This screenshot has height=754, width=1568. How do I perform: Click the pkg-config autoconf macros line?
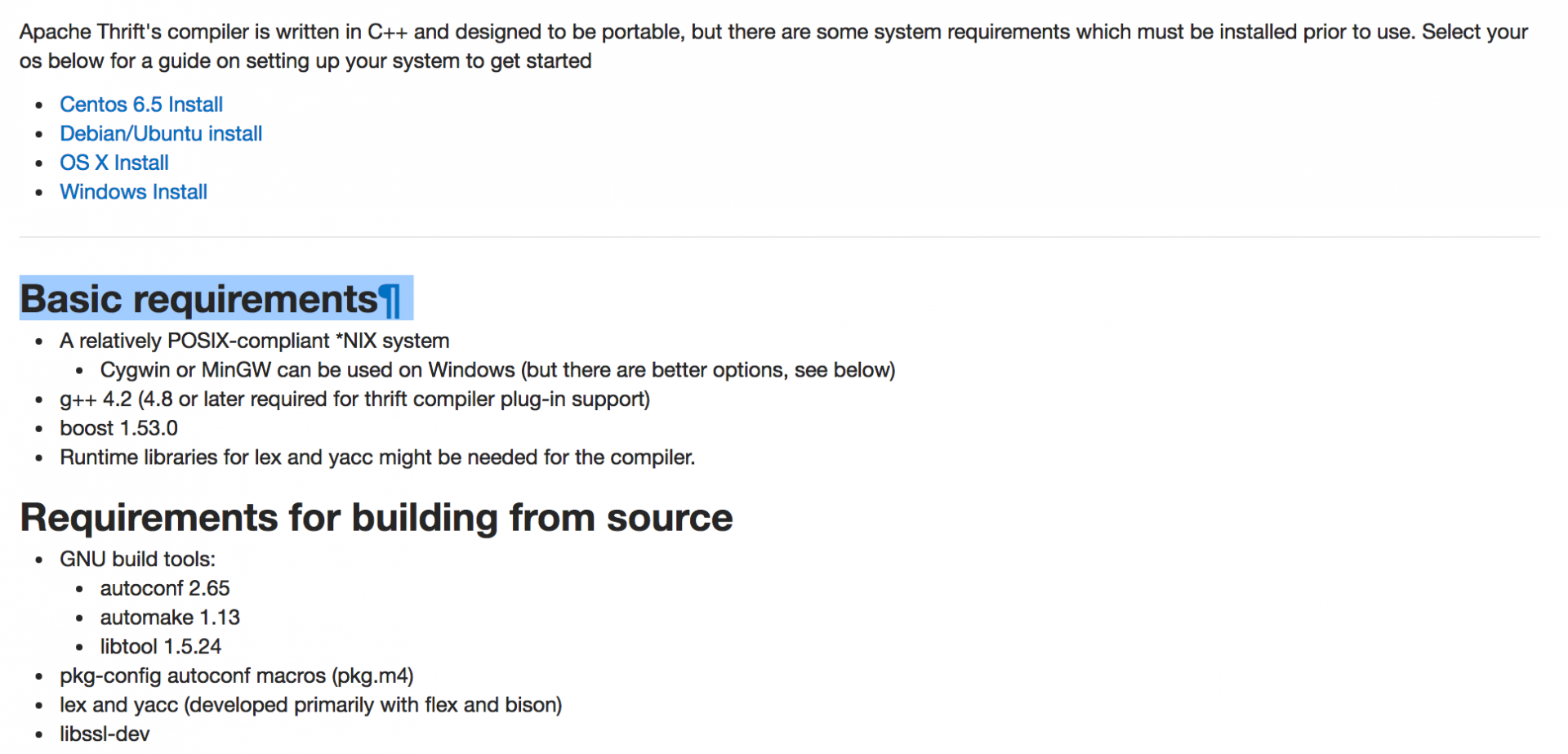click(237, 676)
